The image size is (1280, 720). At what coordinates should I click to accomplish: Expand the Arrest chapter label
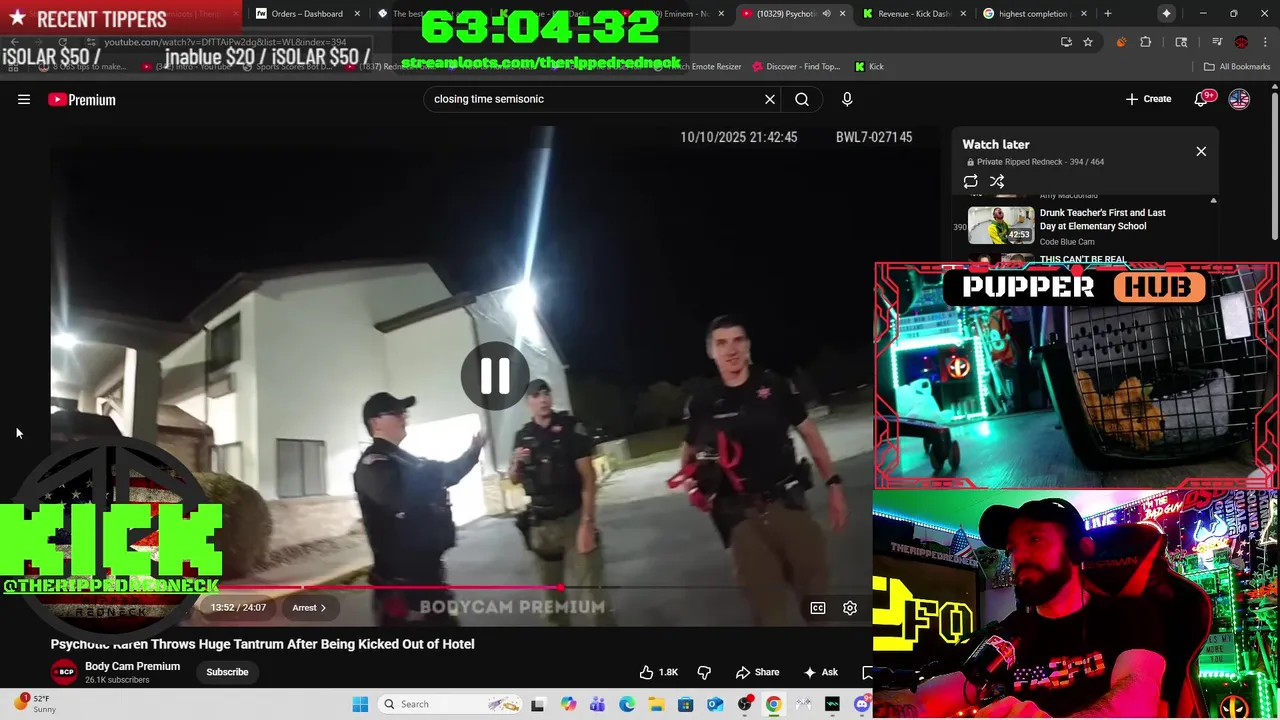pos(309,607)
